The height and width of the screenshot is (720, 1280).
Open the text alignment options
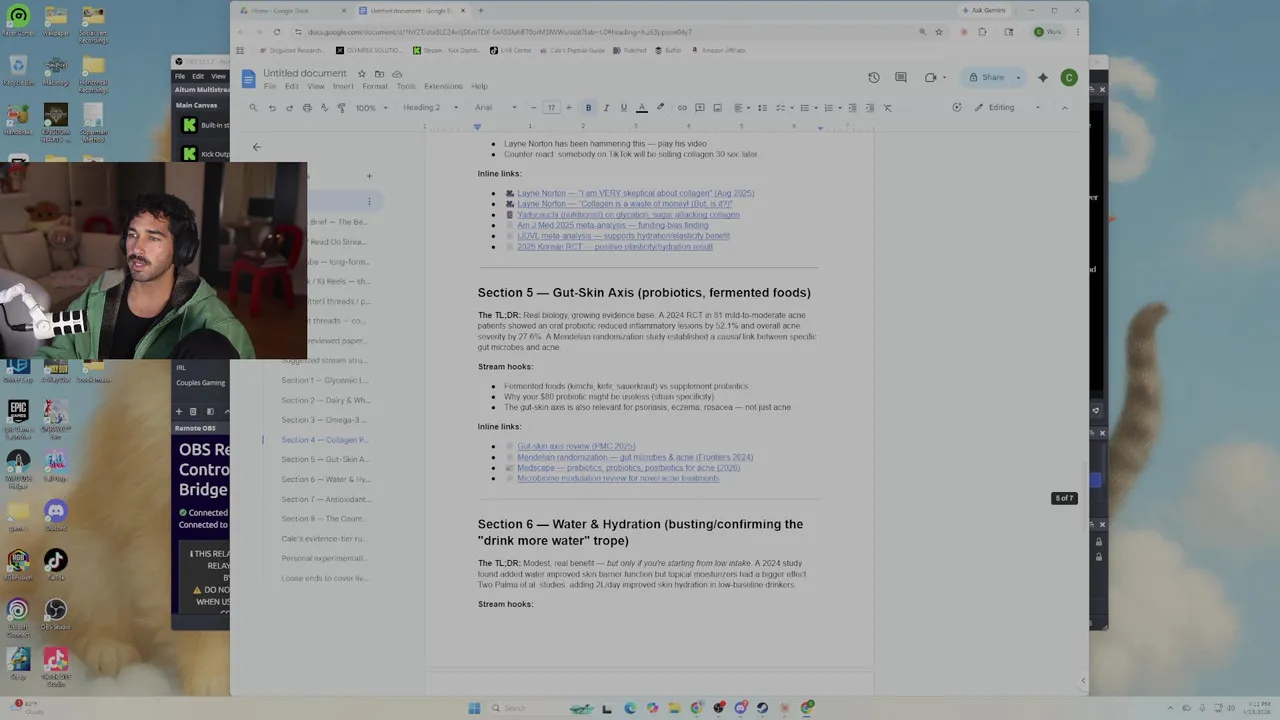(x=741, y=108)
